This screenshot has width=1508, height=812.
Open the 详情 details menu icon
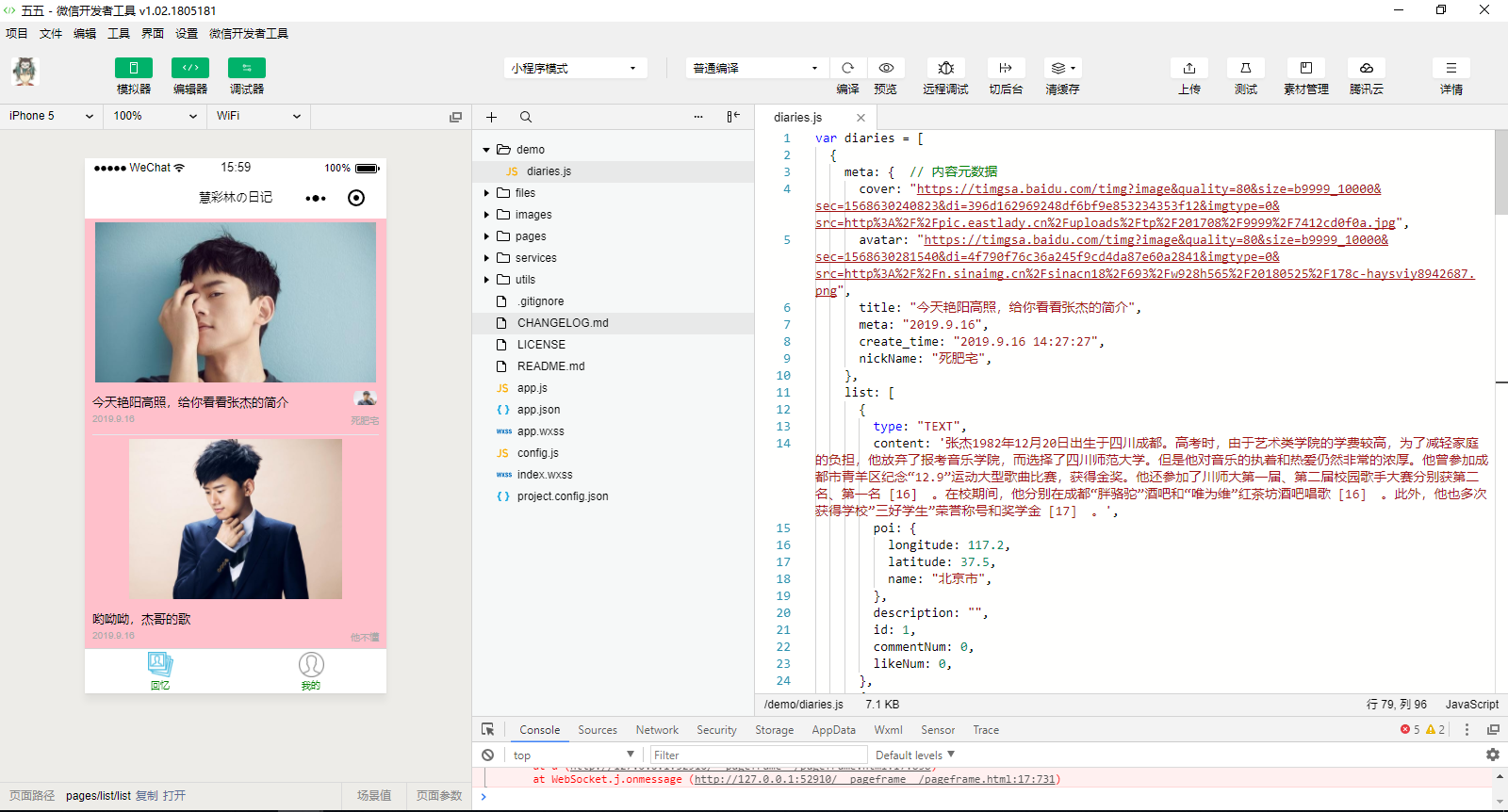click(1451, 68)
